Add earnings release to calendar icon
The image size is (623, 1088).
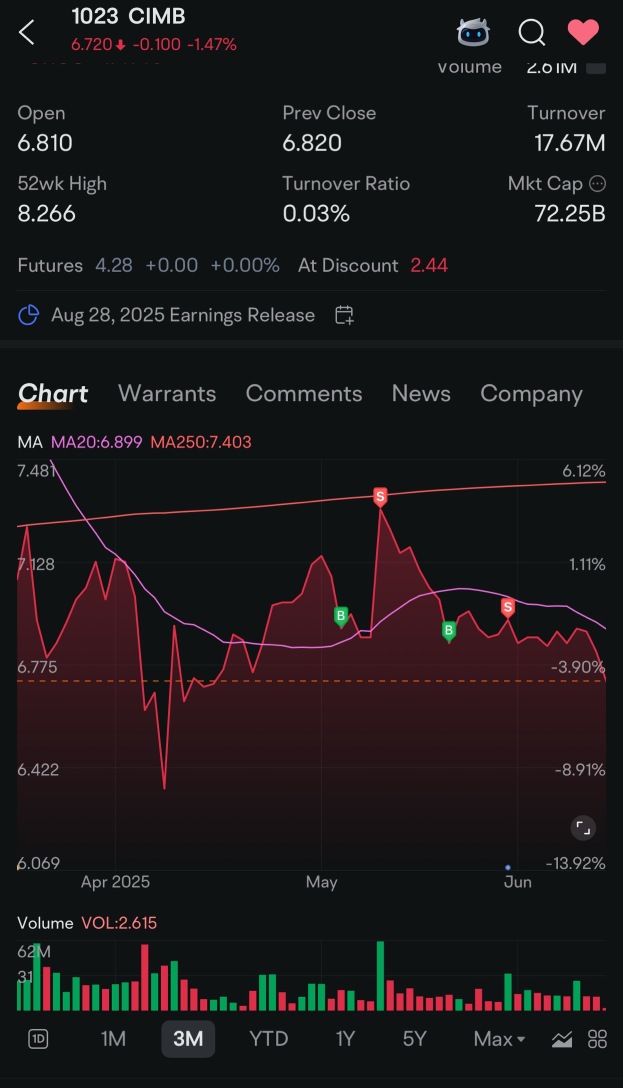[x=345, y=315]
